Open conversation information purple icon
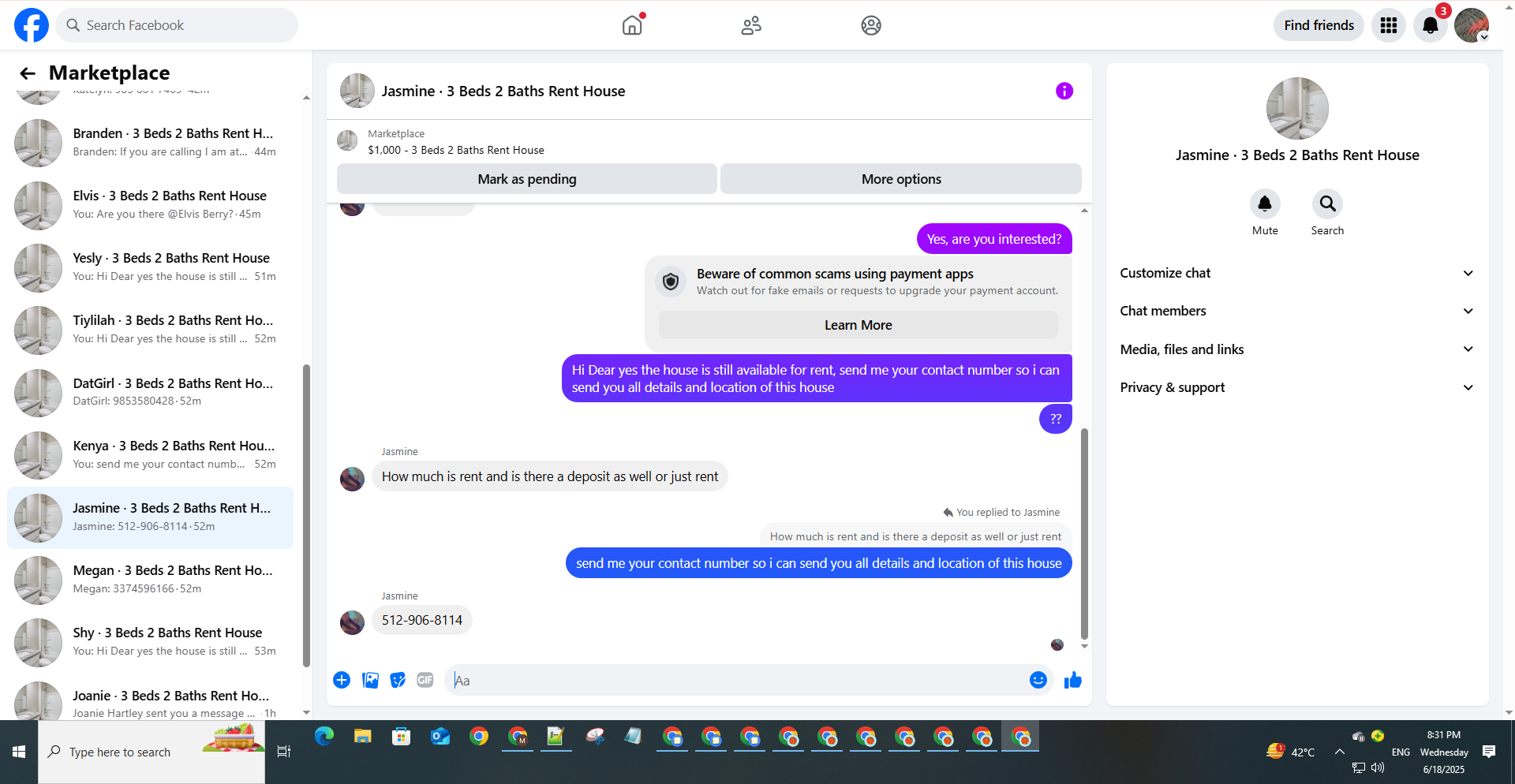Viewport: 1515px width, 784px height. tap(1064, 91)
